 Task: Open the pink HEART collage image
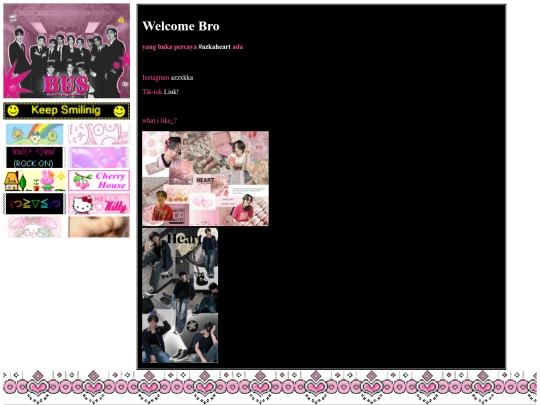(206, 178)
